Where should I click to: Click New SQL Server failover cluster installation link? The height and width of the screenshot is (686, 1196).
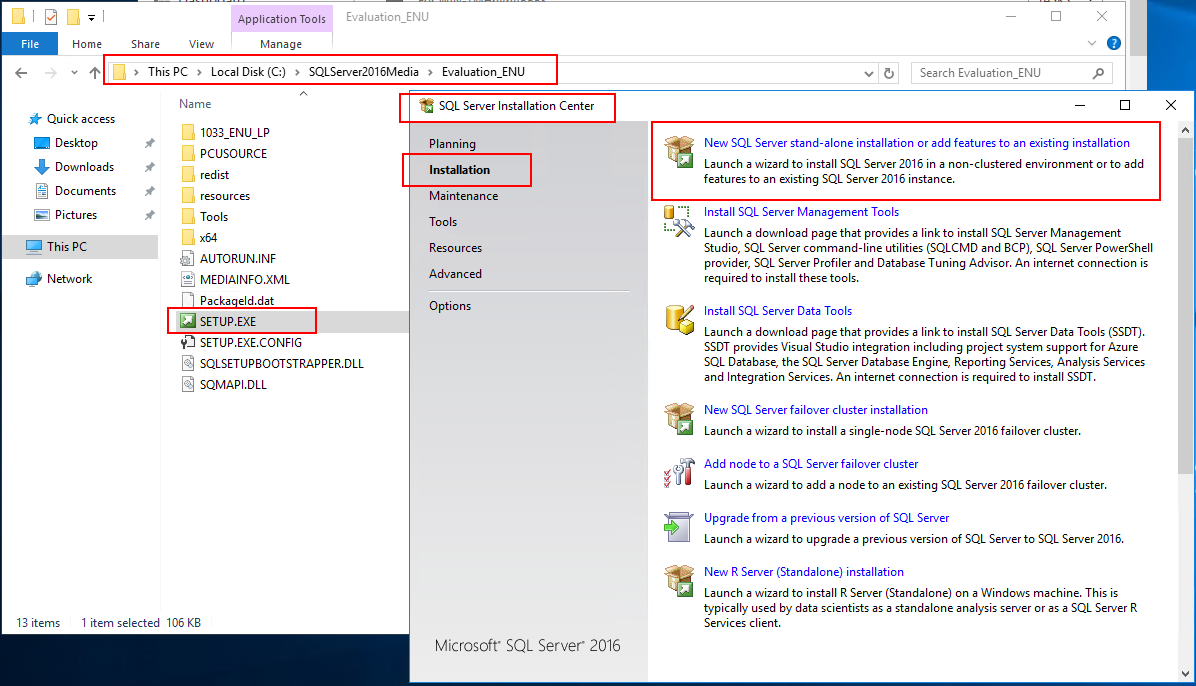tap(815, 410)
